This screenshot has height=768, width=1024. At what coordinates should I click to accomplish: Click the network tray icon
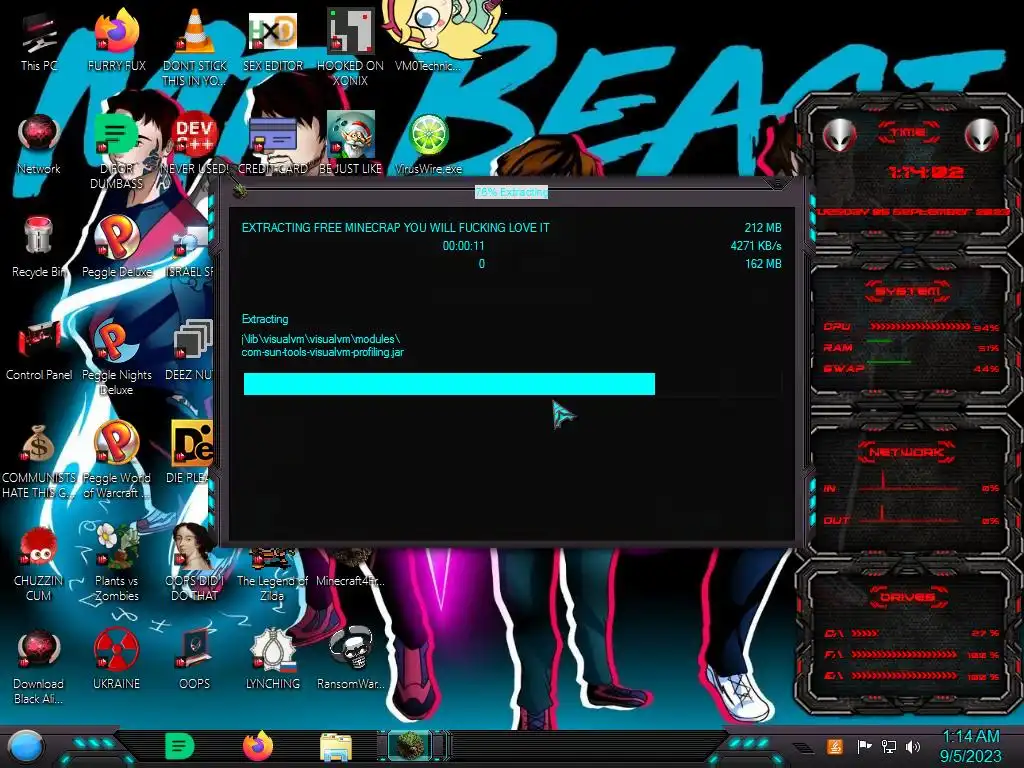tap(889, 746)
